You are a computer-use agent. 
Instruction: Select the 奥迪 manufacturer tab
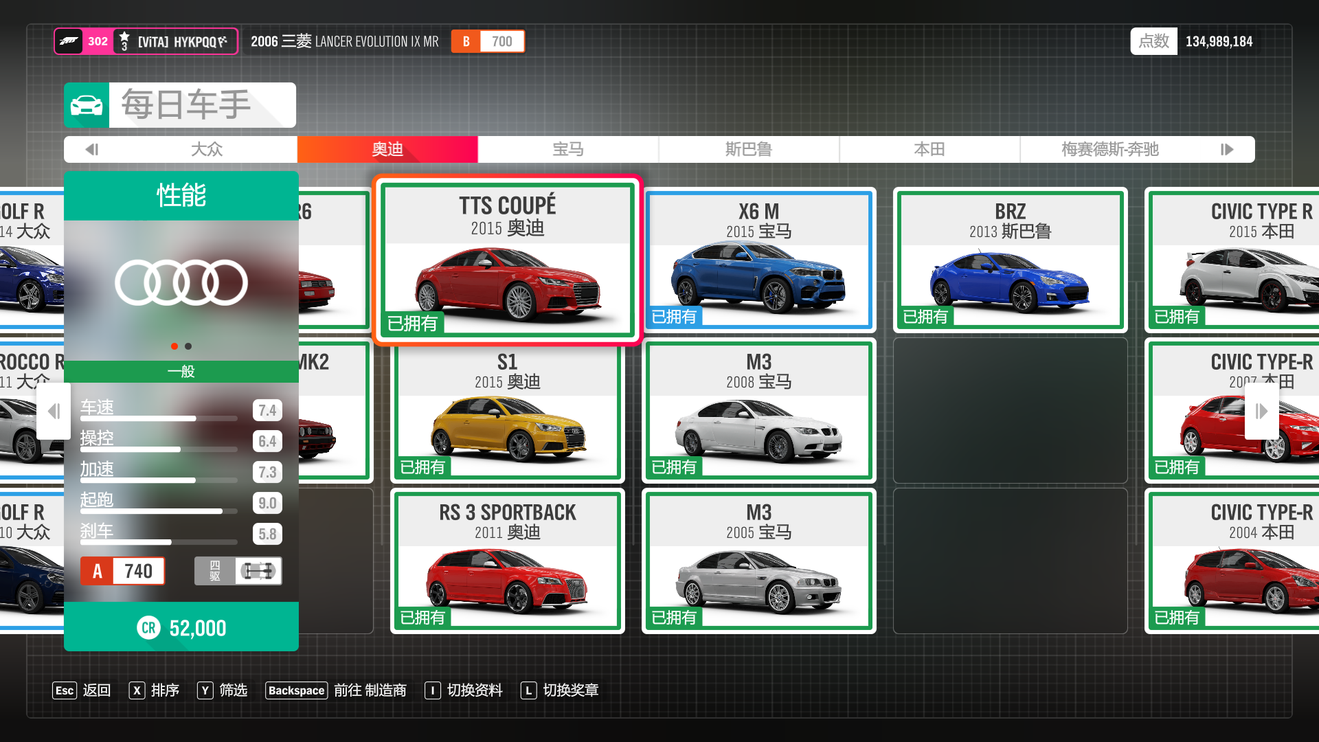coord(388,149)
